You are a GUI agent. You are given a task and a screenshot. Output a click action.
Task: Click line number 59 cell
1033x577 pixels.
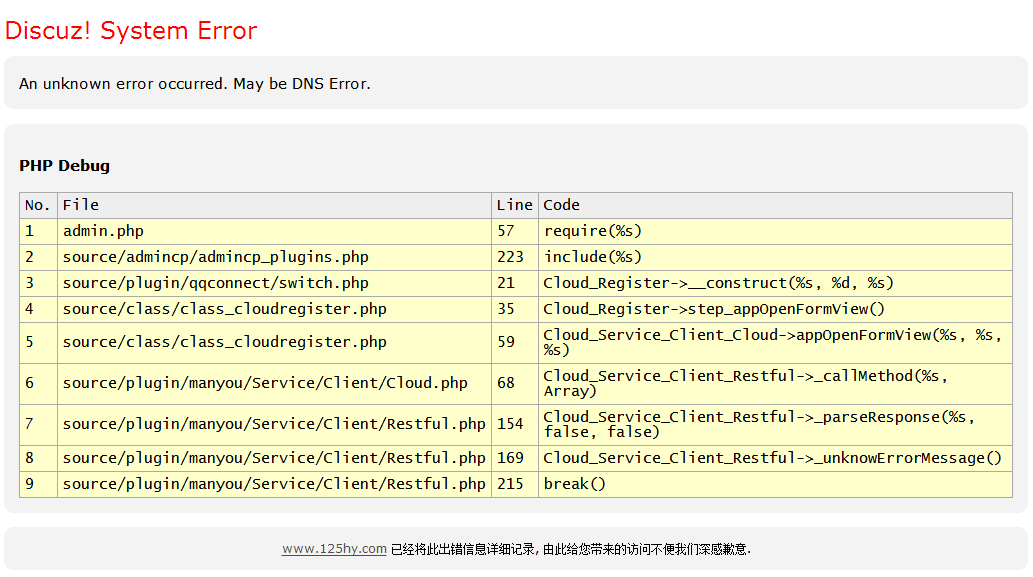tap(515, 343)
